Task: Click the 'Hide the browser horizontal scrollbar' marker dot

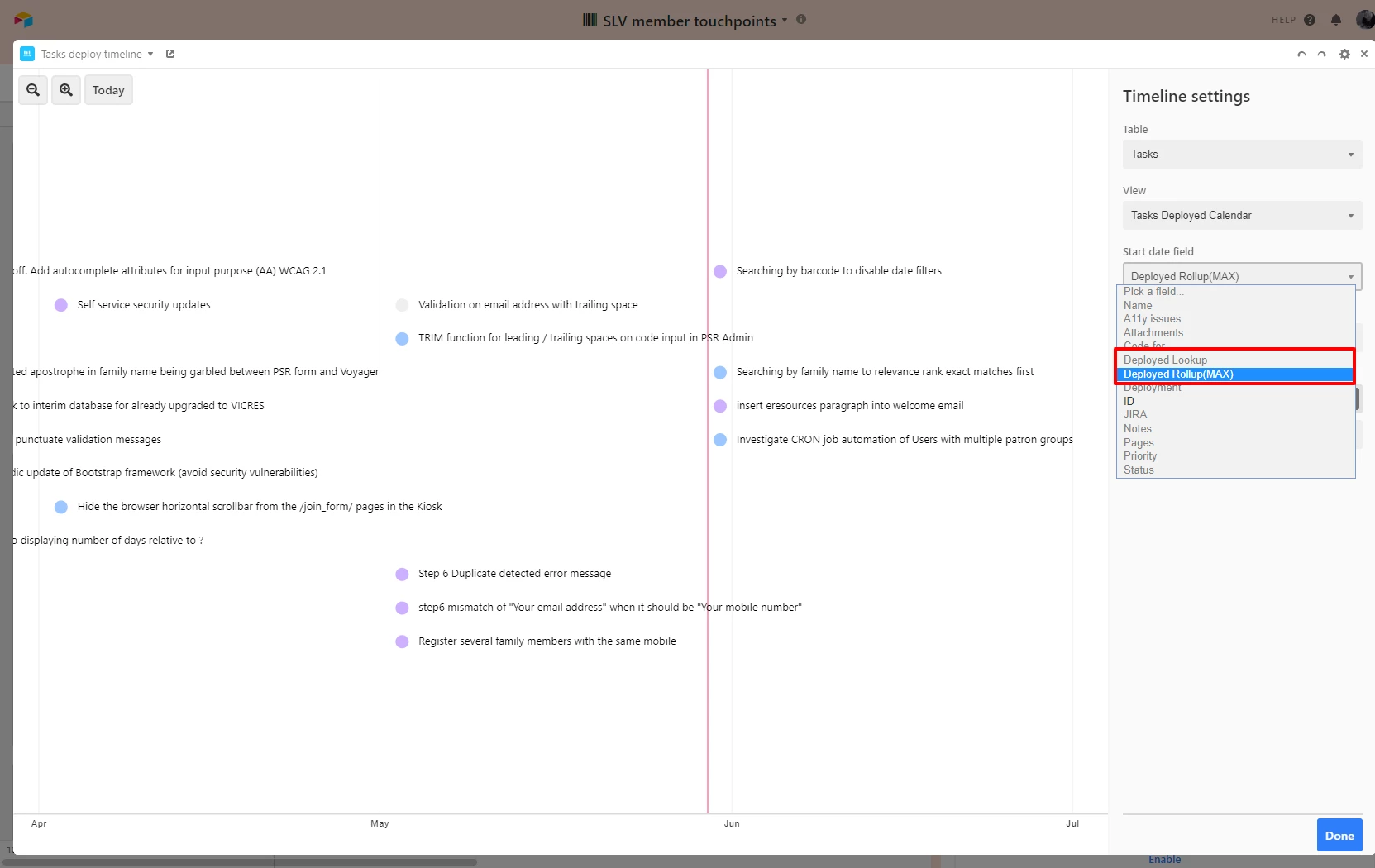Action: pyautogui.click(x=61, y=507)
